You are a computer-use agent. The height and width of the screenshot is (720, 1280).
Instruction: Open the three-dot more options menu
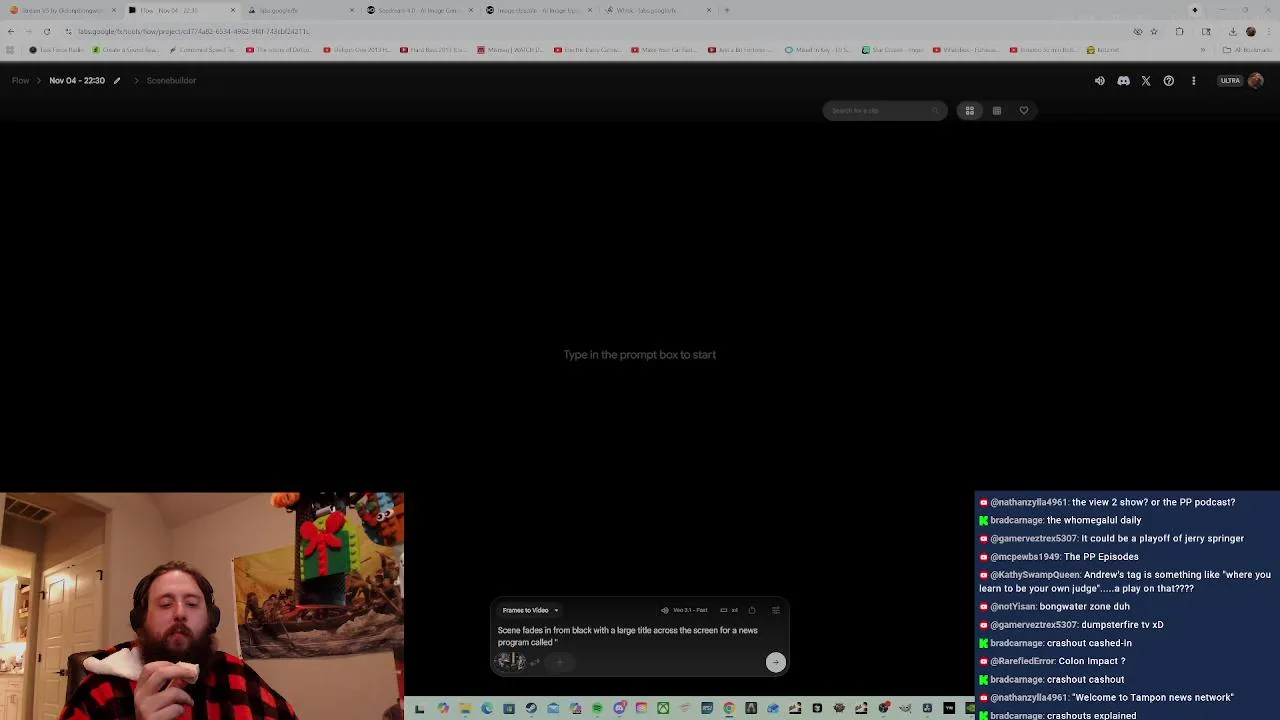point(1193,81)
